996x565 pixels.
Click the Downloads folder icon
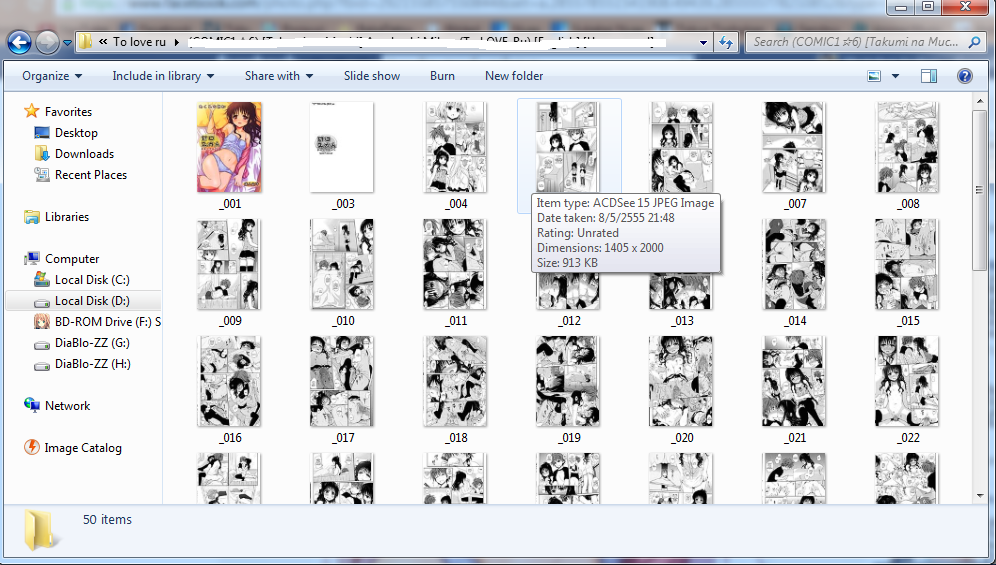(x=42, y=153)
